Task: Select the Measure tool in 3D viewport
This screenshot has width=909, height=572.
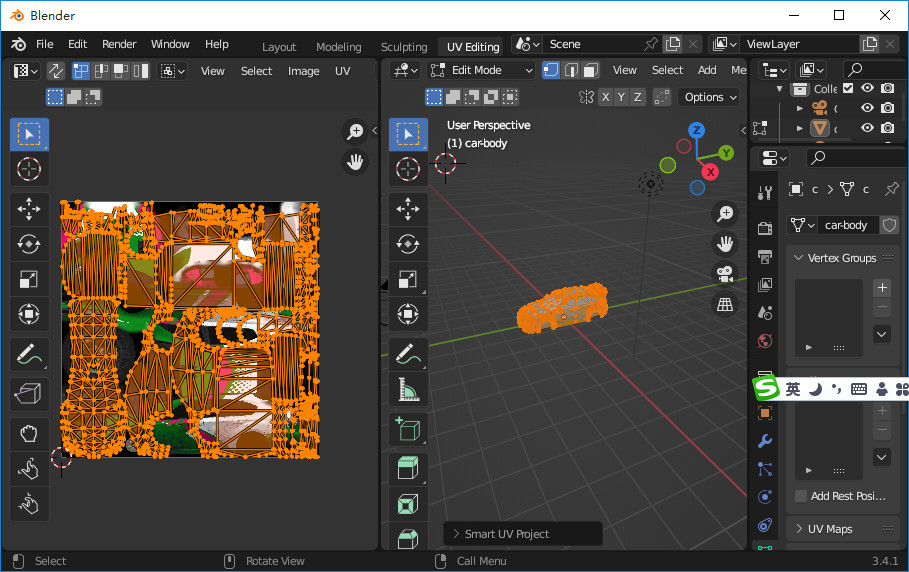Action: pos(408,389)
